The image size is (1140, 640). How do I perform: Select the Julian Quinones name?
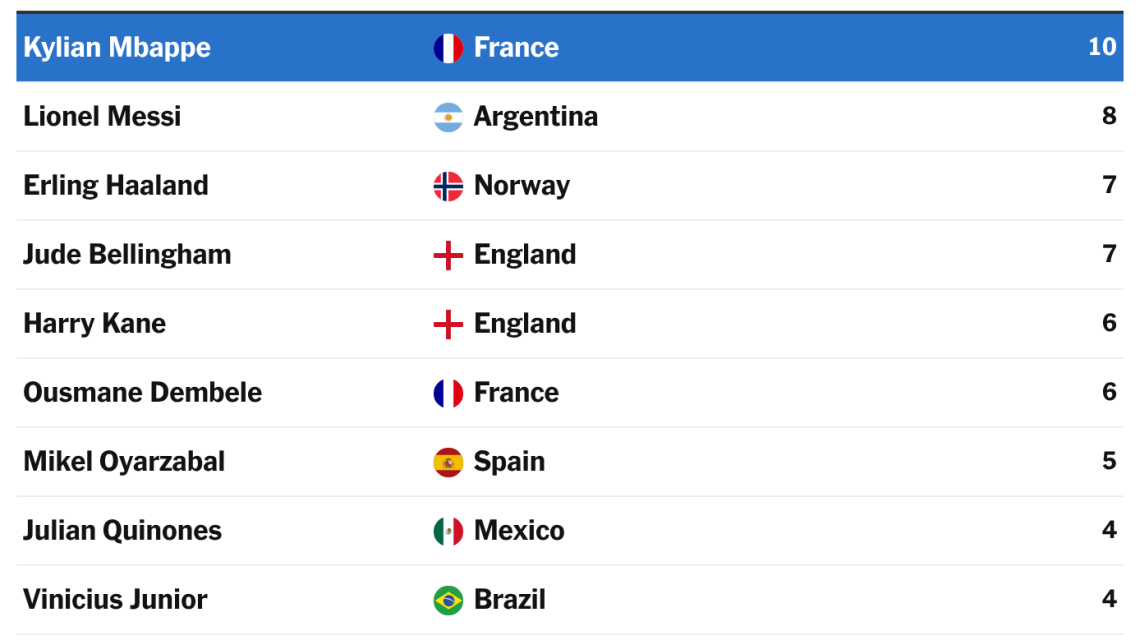tap(122, 531)
